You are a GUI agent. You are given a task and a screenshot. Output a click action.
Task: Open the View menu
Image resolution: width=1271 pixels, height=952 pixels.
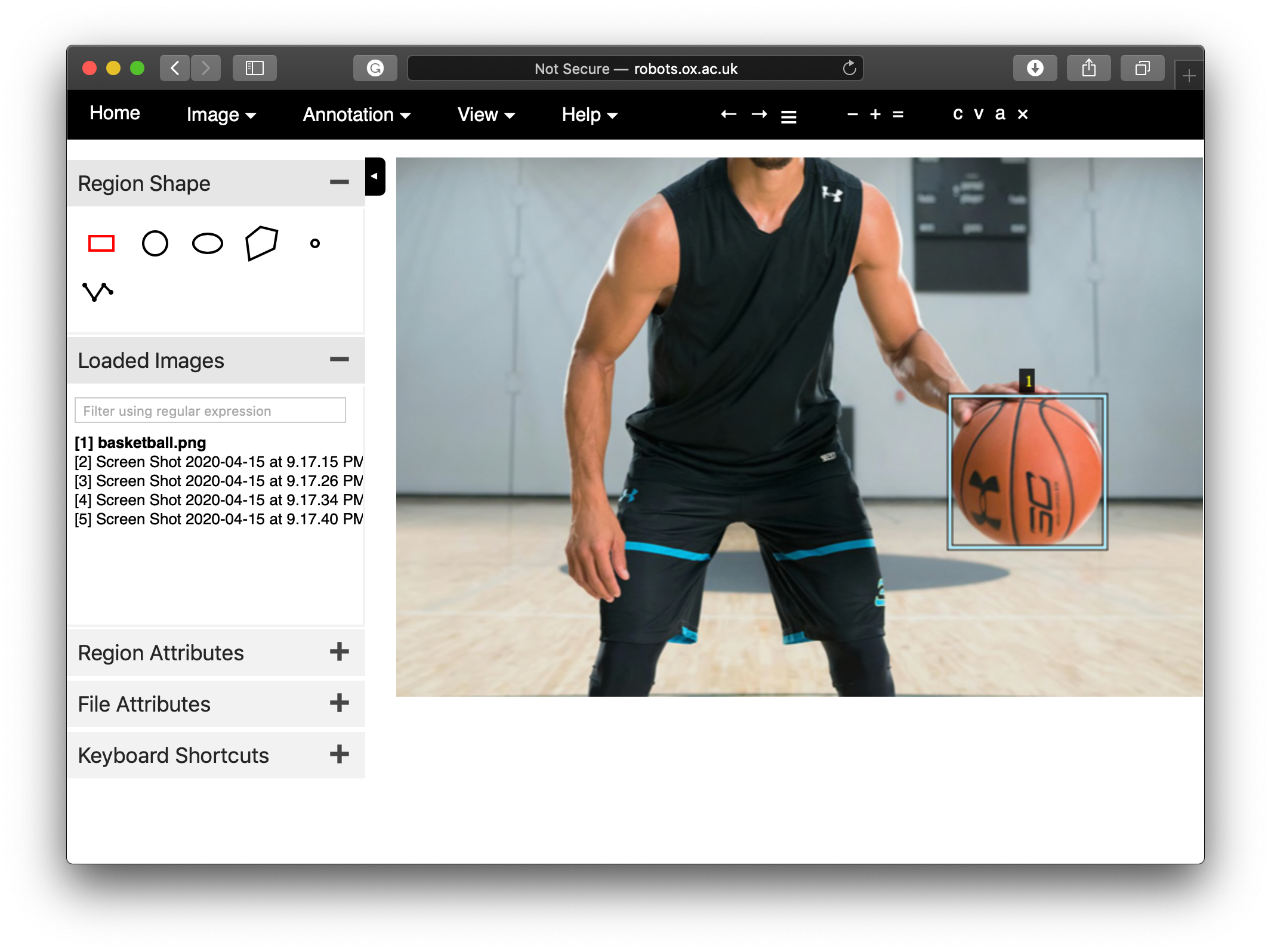click(486, 115)
